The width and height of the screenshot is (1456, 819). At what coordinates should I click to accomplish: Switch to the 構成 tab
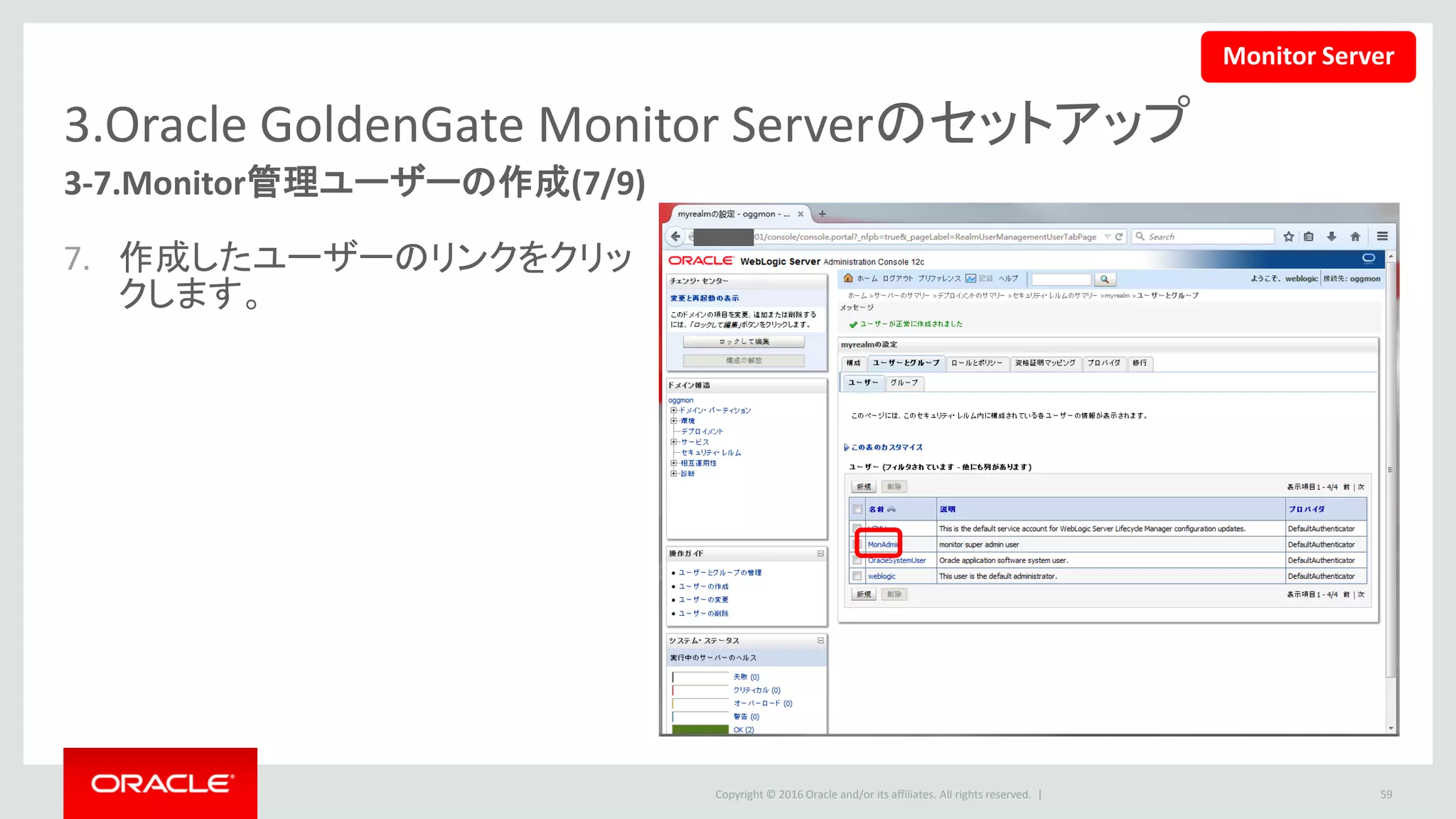coord(853,363)
